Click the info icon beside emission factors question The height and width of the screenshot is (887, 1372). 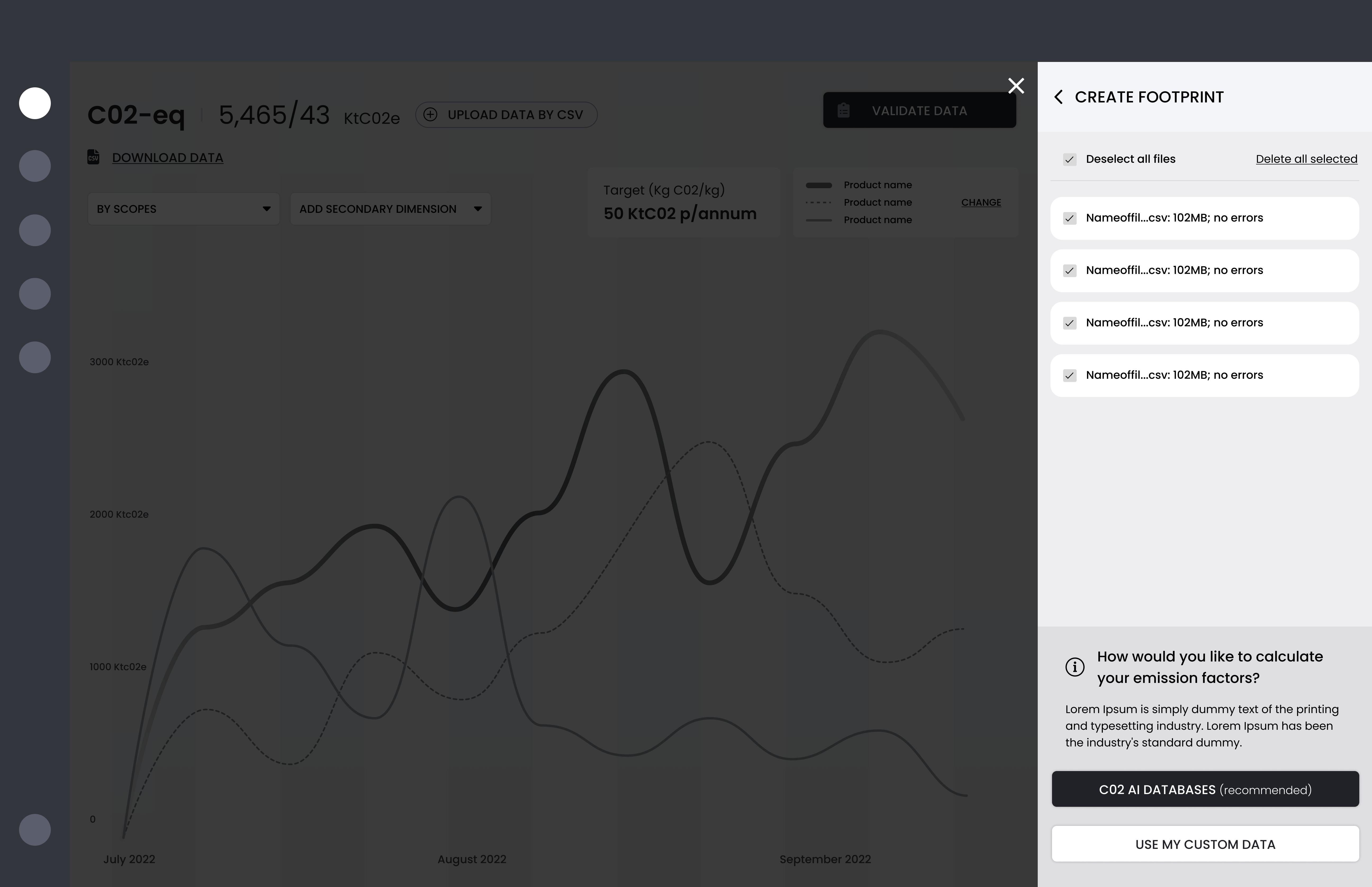pyautogui.click(x=1074, y=667)
